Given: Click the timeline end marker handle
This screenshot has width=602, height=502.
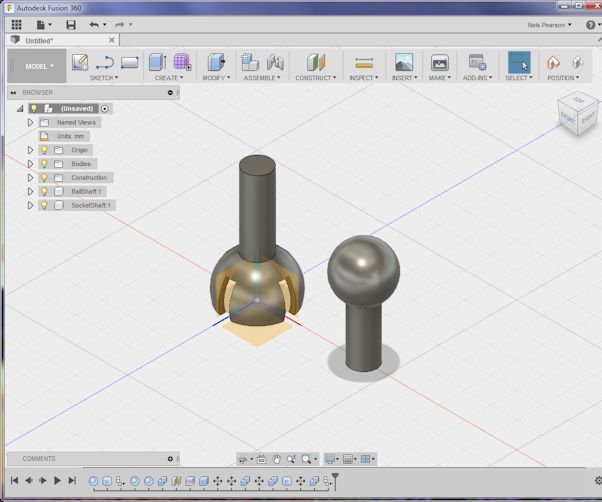Looking at the screenshot, I should (x=335, y=481).
